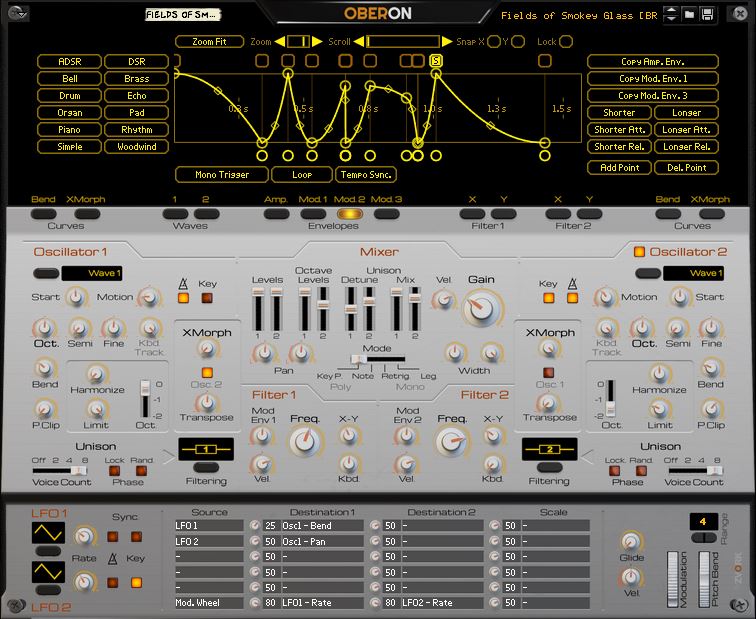Image resolution: width=756 pixels, height=619 pixels.
Task: Select the Amp. envelope tab
Action: click(x=276, y=213)
